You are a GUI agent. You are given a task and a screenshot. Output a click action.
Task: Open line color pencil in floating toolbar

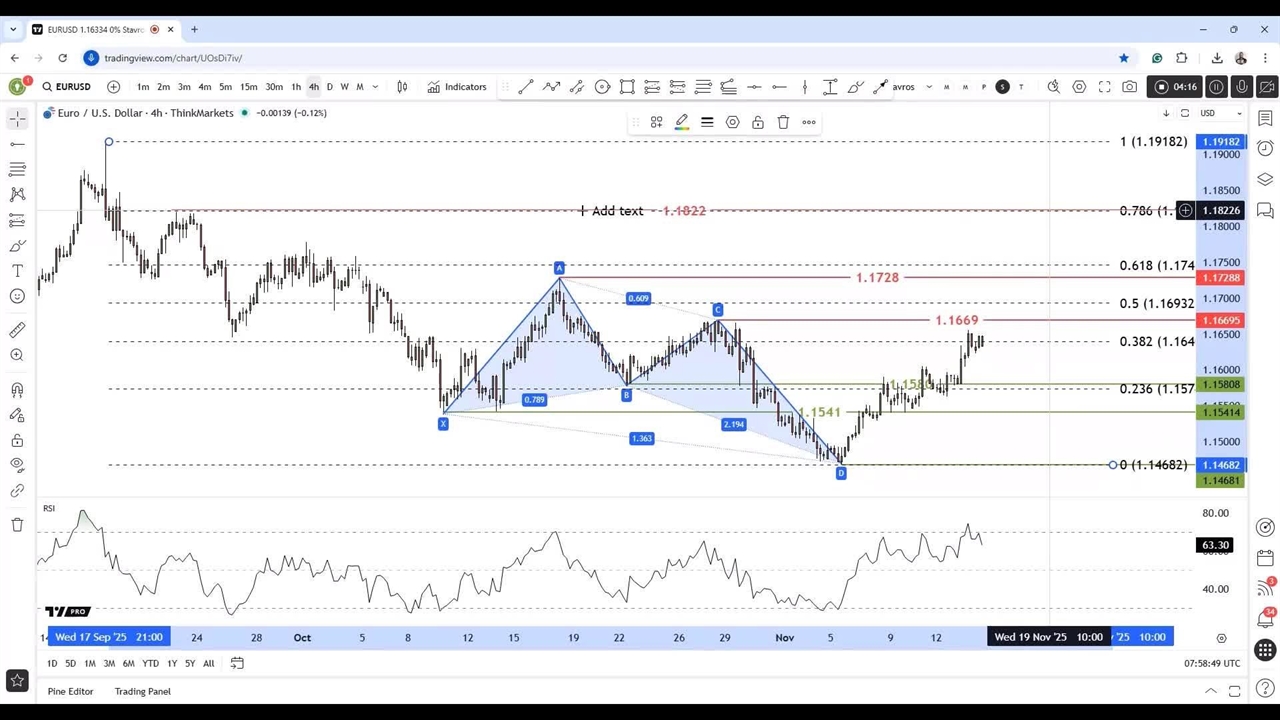pyautogui.click(x=682, y=122)
